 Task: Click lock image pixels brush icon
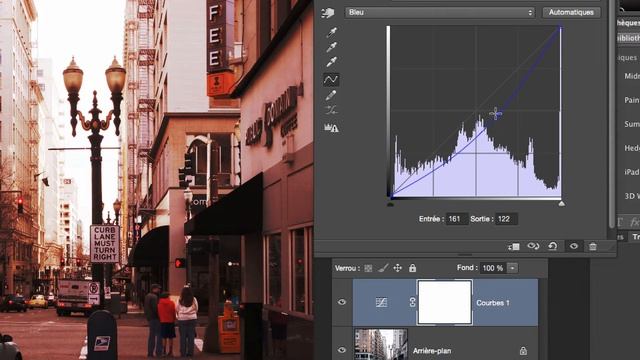coord(383,268)
